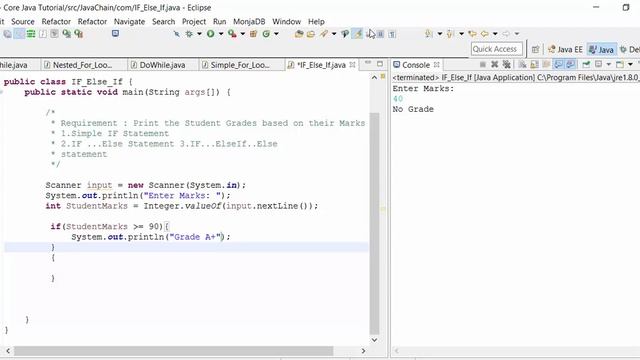
Task: Click the Quick Access field
Action: pos(497,49)
